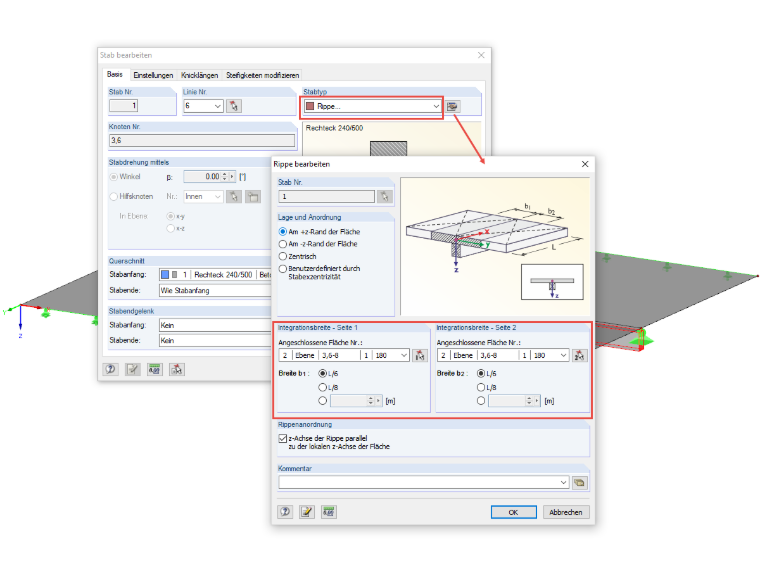Open Stabendgelenk Stabanfang Kein dropdown
The width and height of the screenshot is (760, 570).
coord(216,325)
